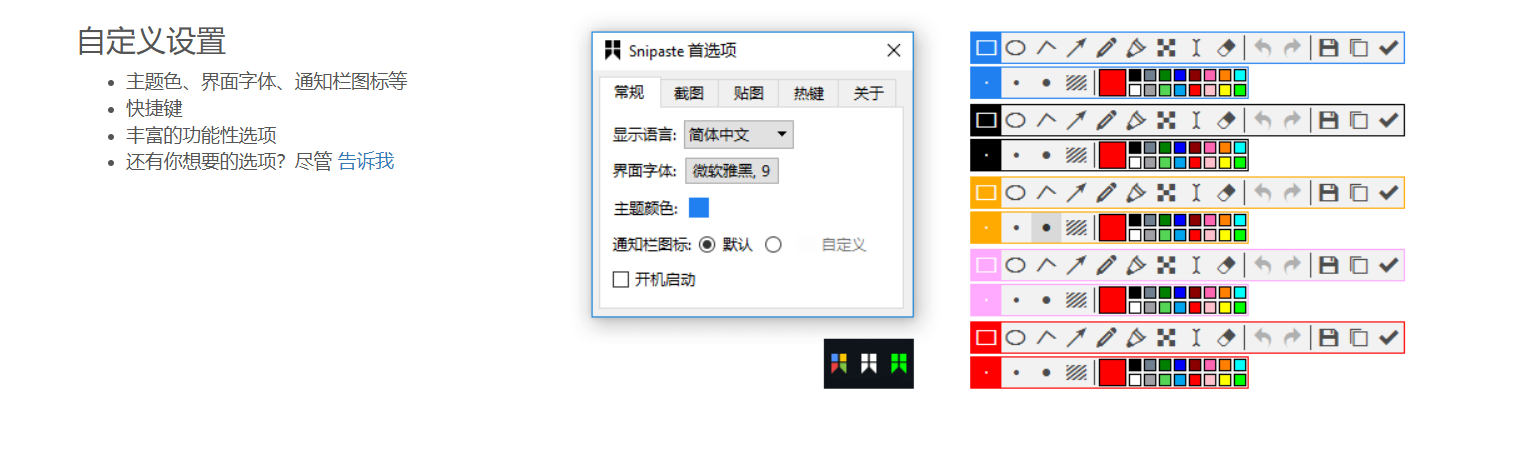
Task: Click the checkmark in the red-themed toolbar
Action: click(x=1388, y=338)
